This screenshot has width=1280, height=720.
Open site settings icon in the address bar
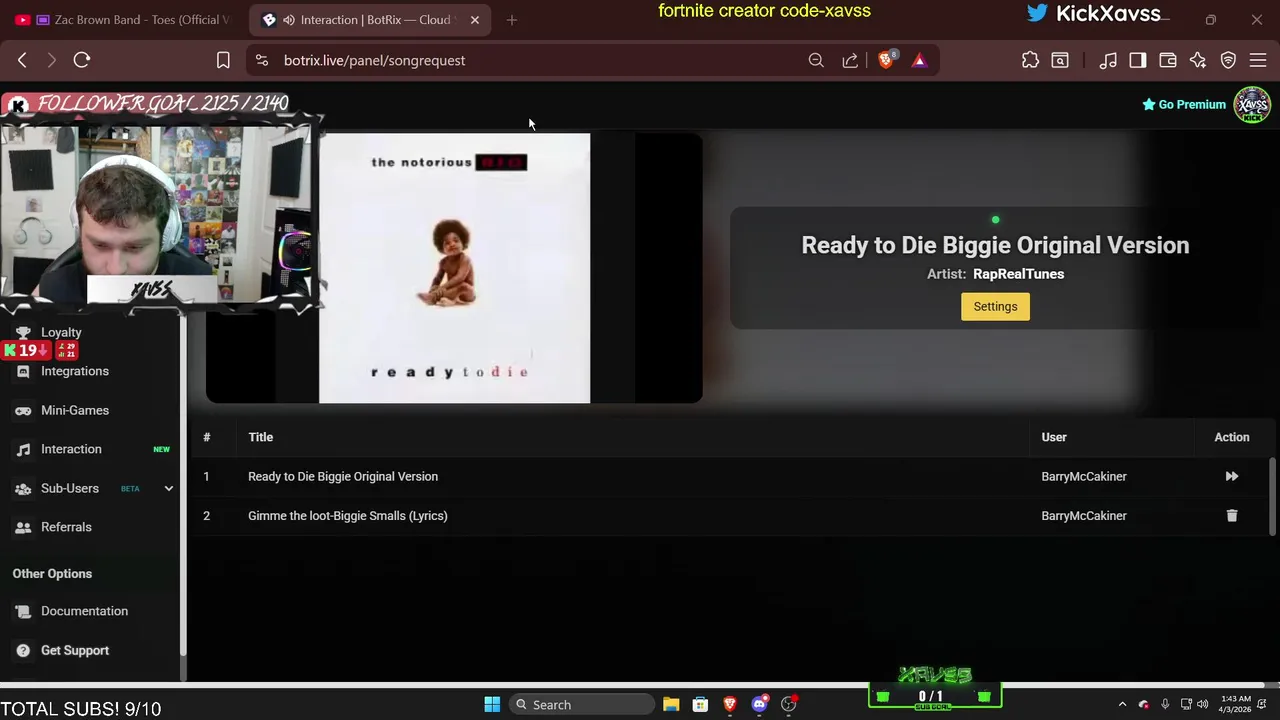pos(262,60)
